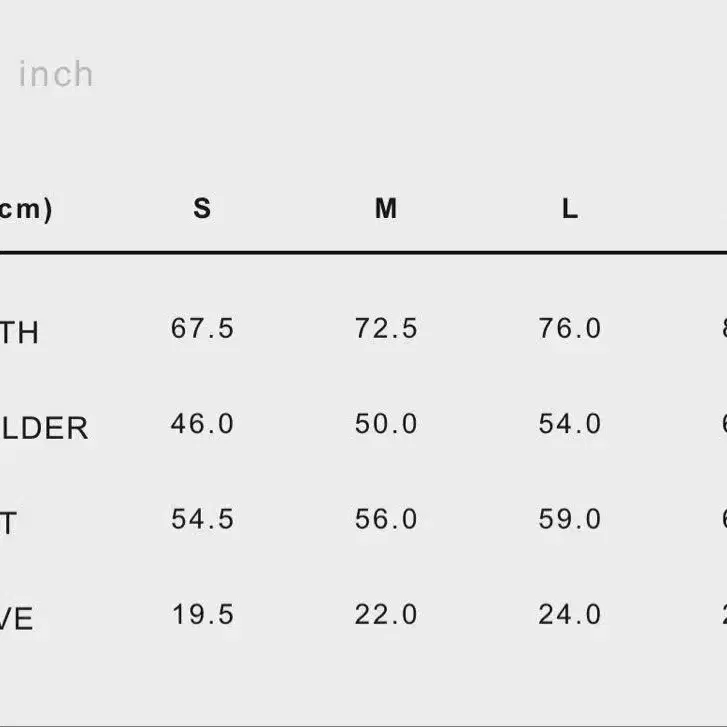The height and width of the screenshot is (727, 727).
Task: Click the 19.5 sleeve value
Action: pyautogui.click(x=203, y=614)
